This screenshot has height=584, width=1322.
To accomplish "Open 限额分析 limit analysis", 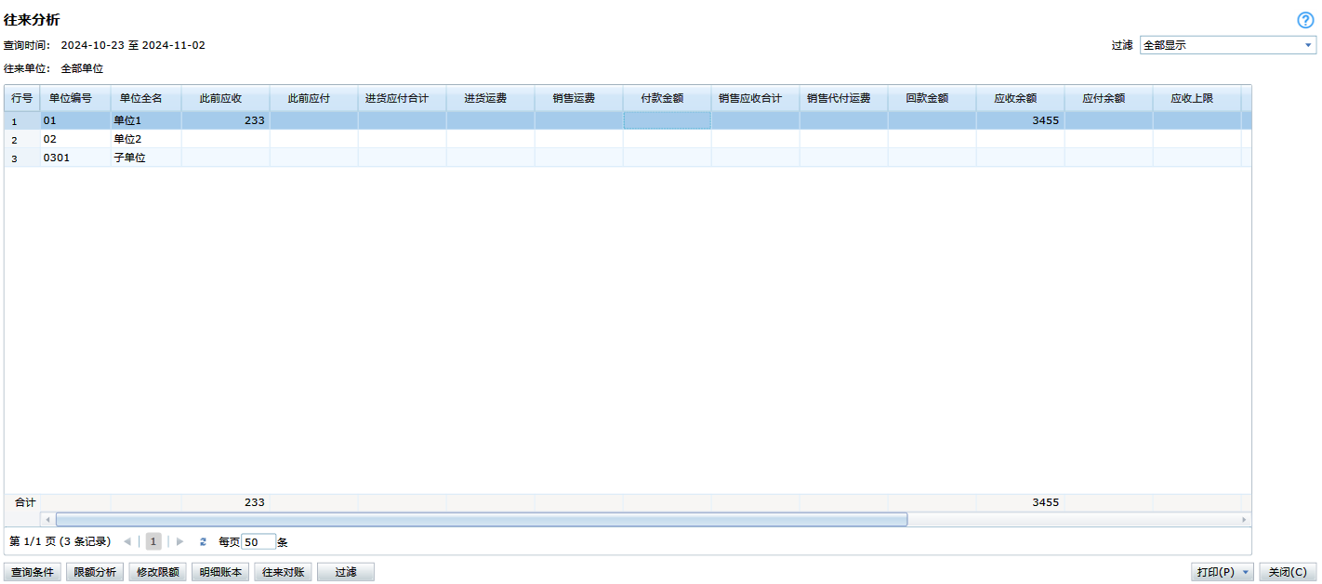I will (x=95, y=572).
